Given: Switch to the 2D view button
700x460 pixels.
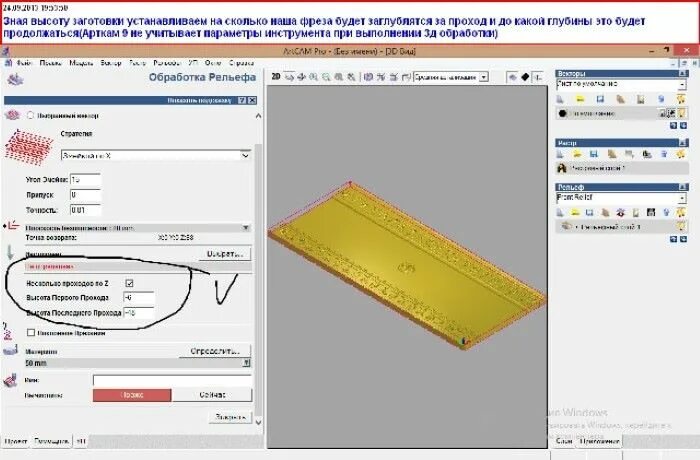Looking at the screenshot, I should 276,77.
